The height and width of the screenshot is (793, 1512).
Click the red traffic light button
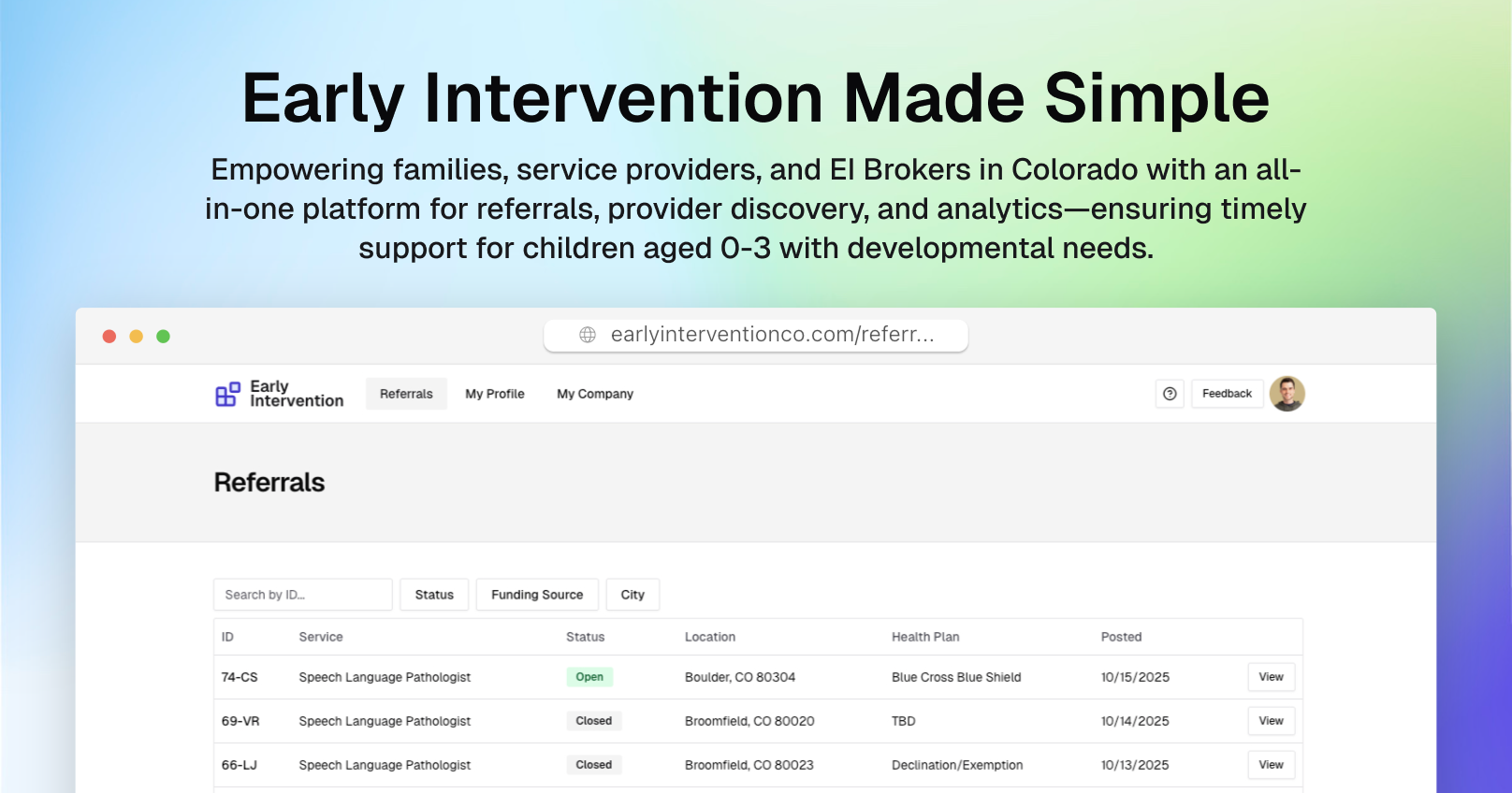109,335
